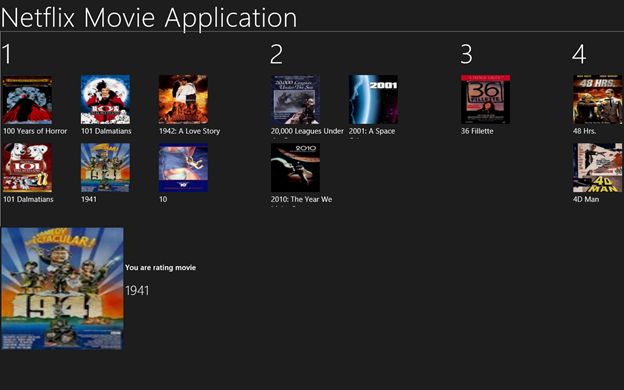Screen dimensions: 624x390
Task: Click the "20,000 Leagues Under" caption
Action: (307, 131)
